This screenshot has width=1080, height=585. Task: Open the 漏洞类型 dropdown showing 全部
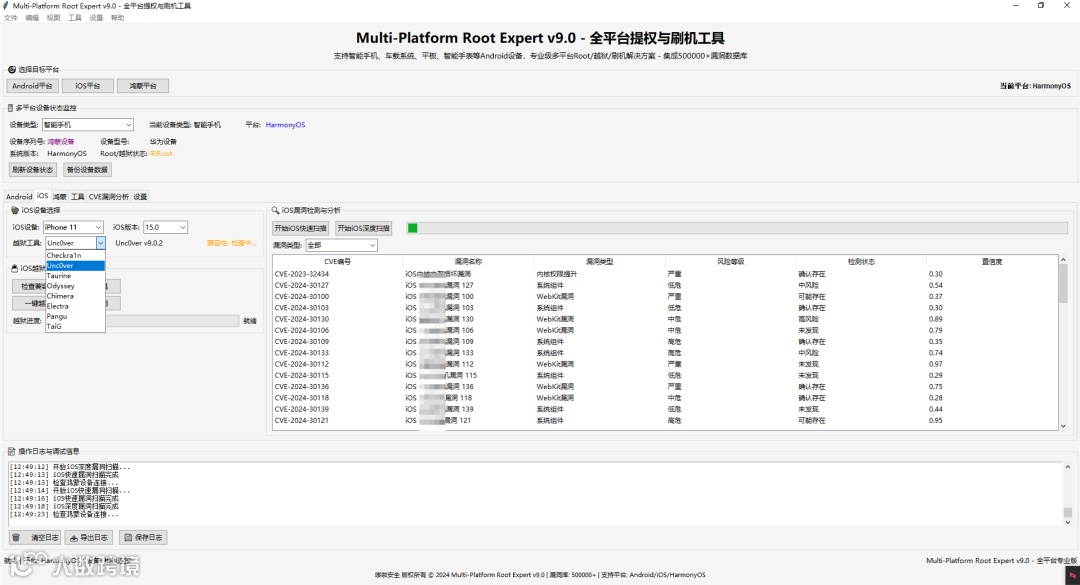point(342,245)
